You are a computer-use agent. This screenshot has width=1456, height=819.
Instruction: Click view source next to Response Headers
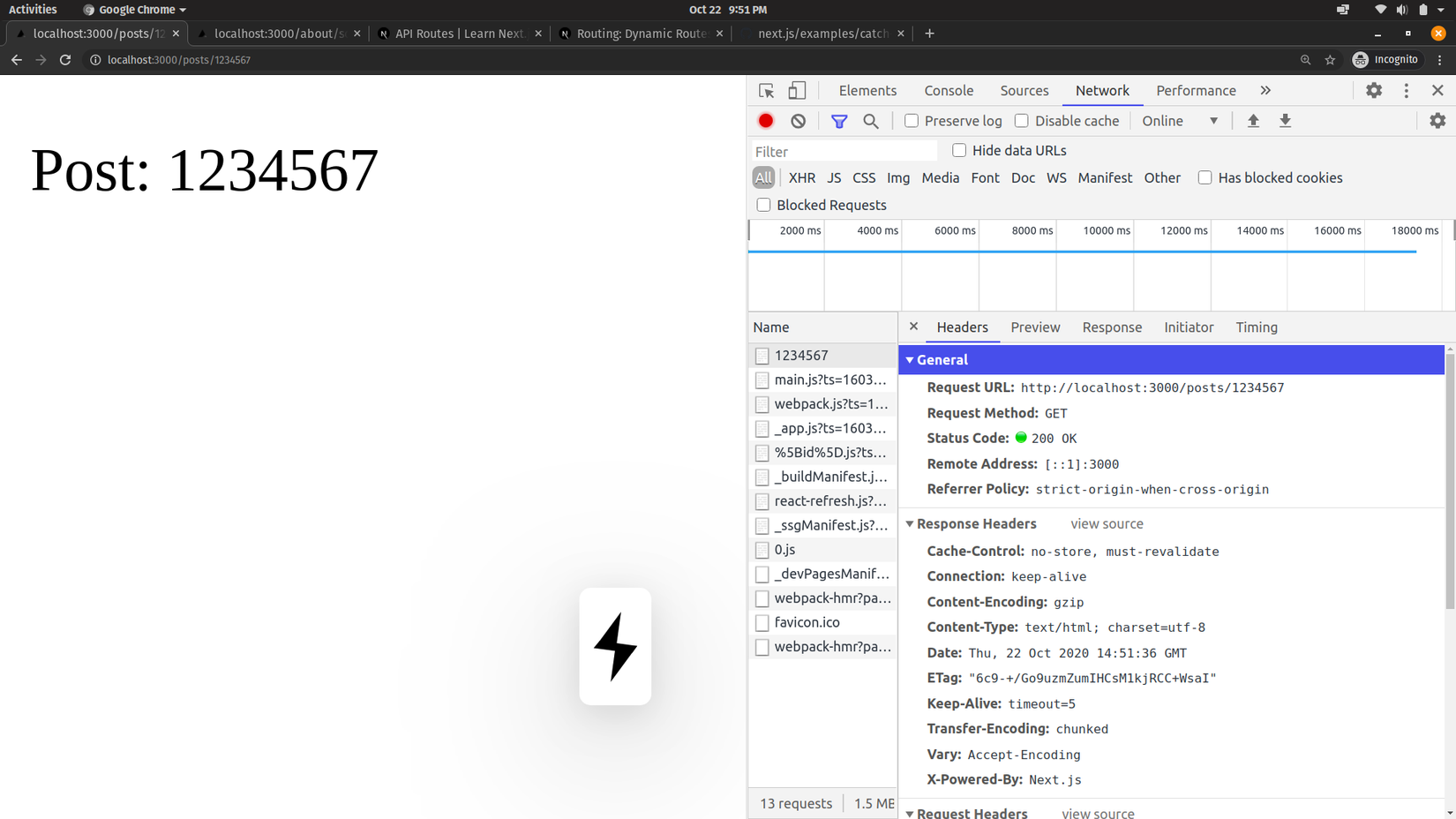[1107, 524]
